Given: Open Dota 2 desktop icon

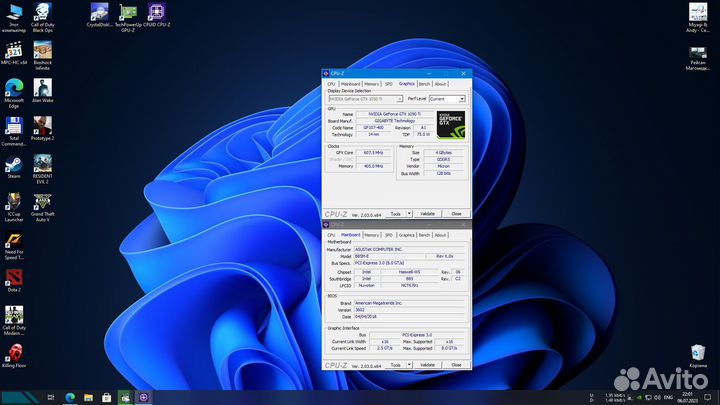Looking at the screenshot, I should (14, 281).
